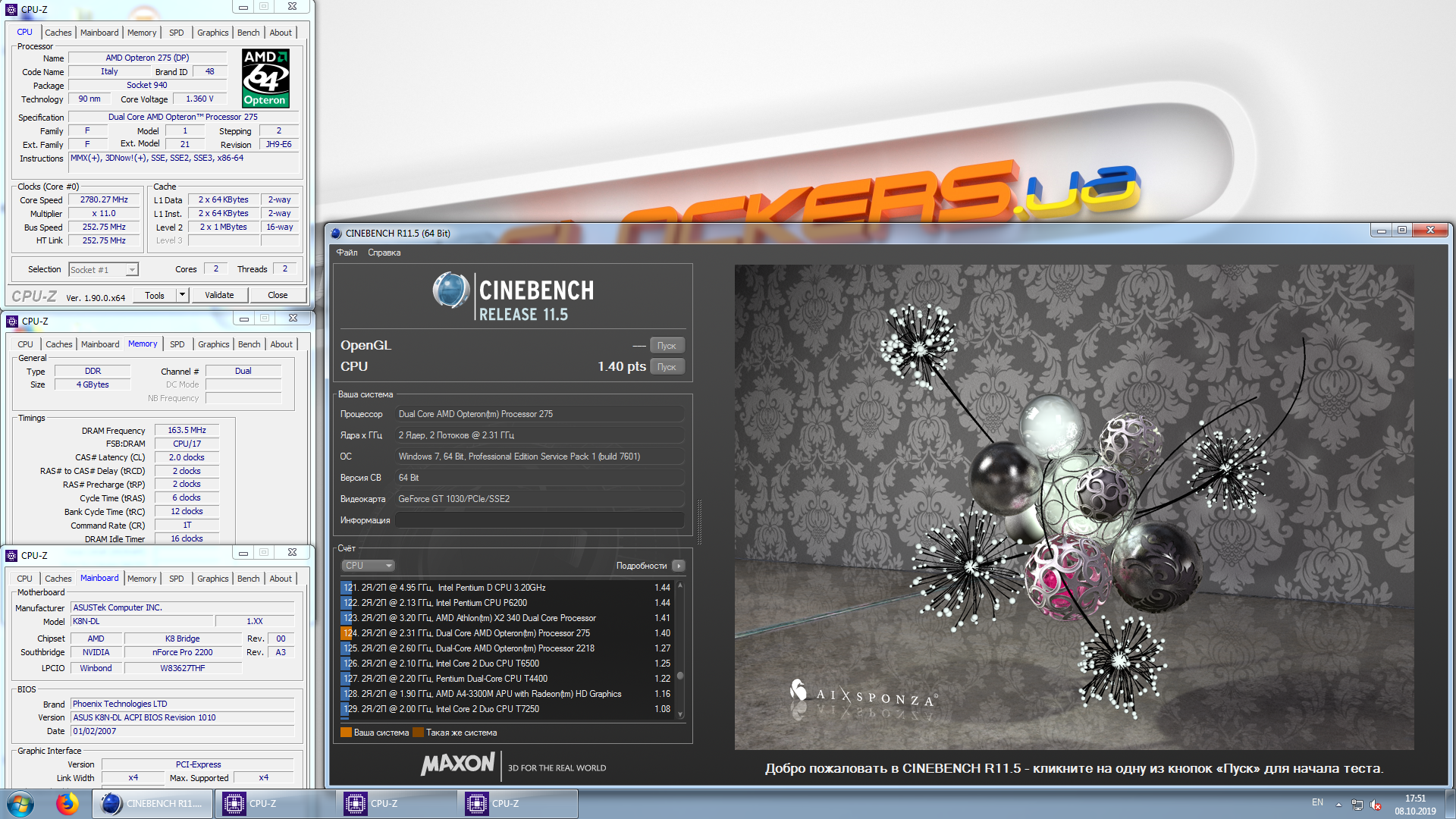Show hidden tray icons arrow
Image resolution: width=1456 pixels, height=819 pixels.
click(x=1338, y=805)
